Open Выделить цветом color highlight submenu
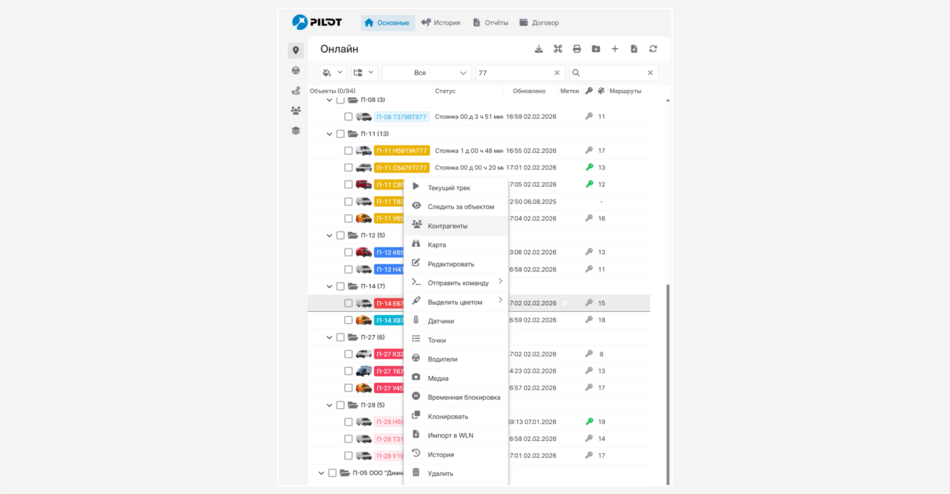 455,302
